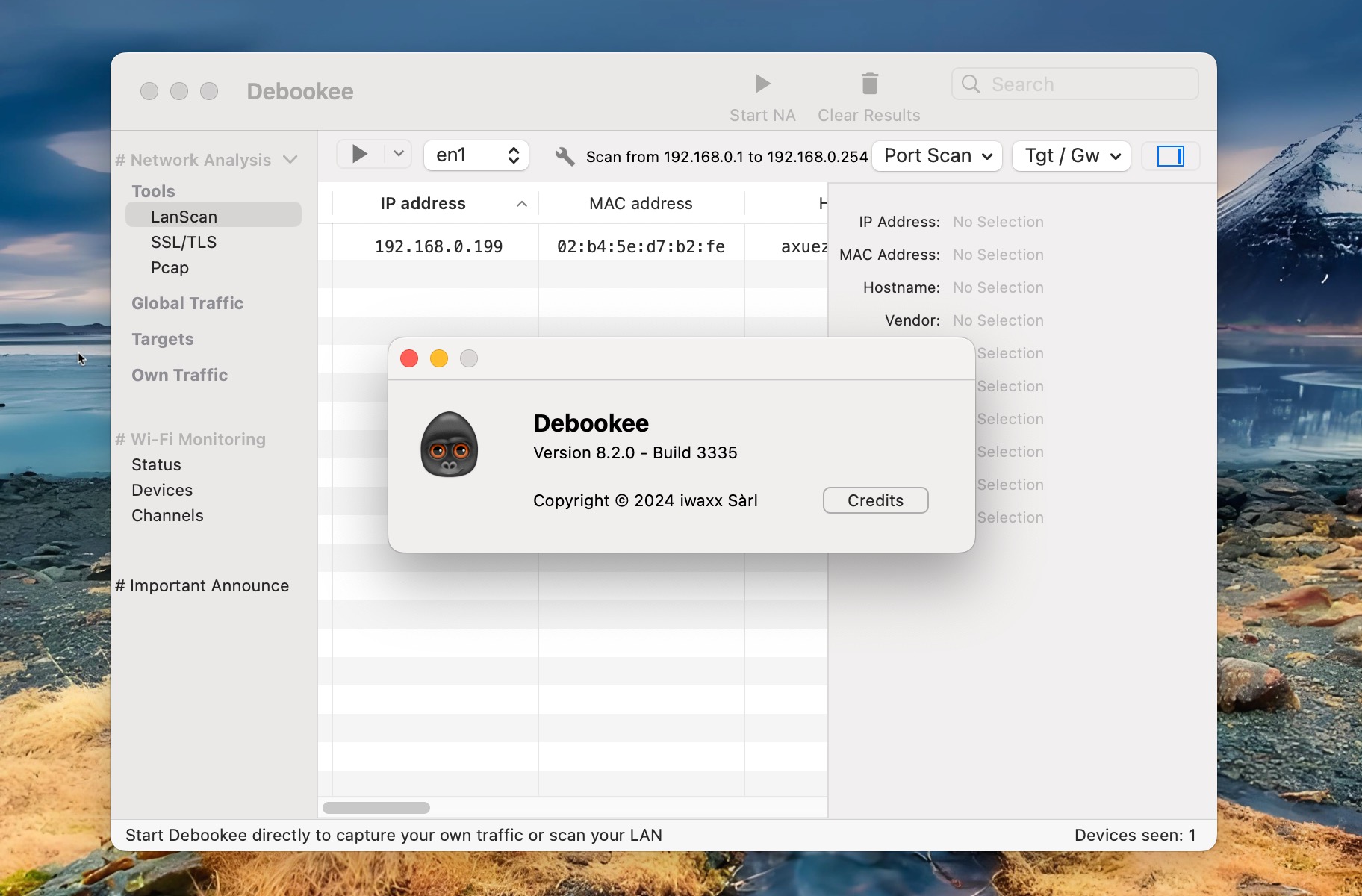This screenshot has height=896, width=1362.
Task: Click the Clear Results trash icon
Action: pos(869,84)
